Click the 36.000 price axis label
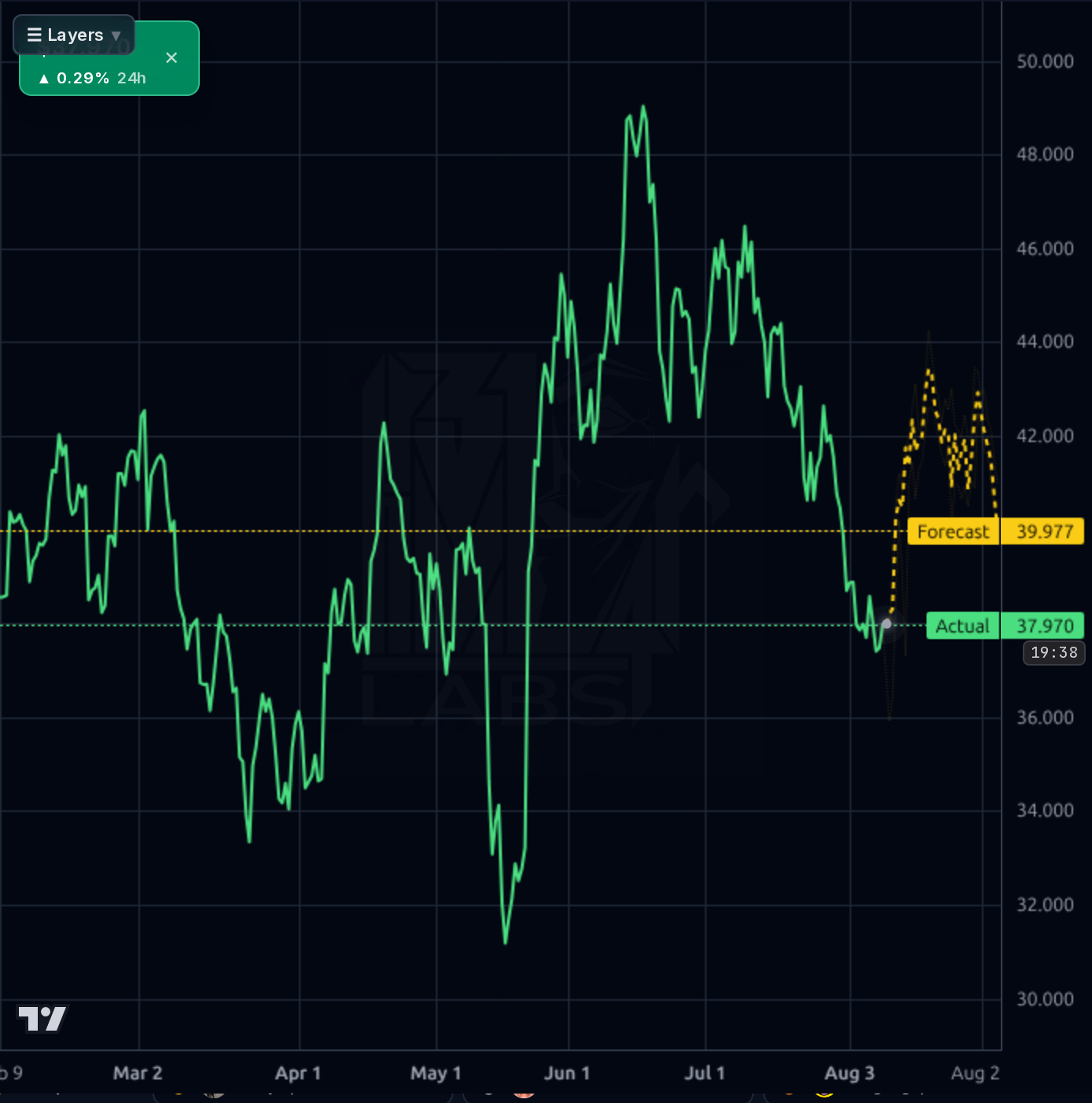1092x1103 pixels. (1045, 718)
